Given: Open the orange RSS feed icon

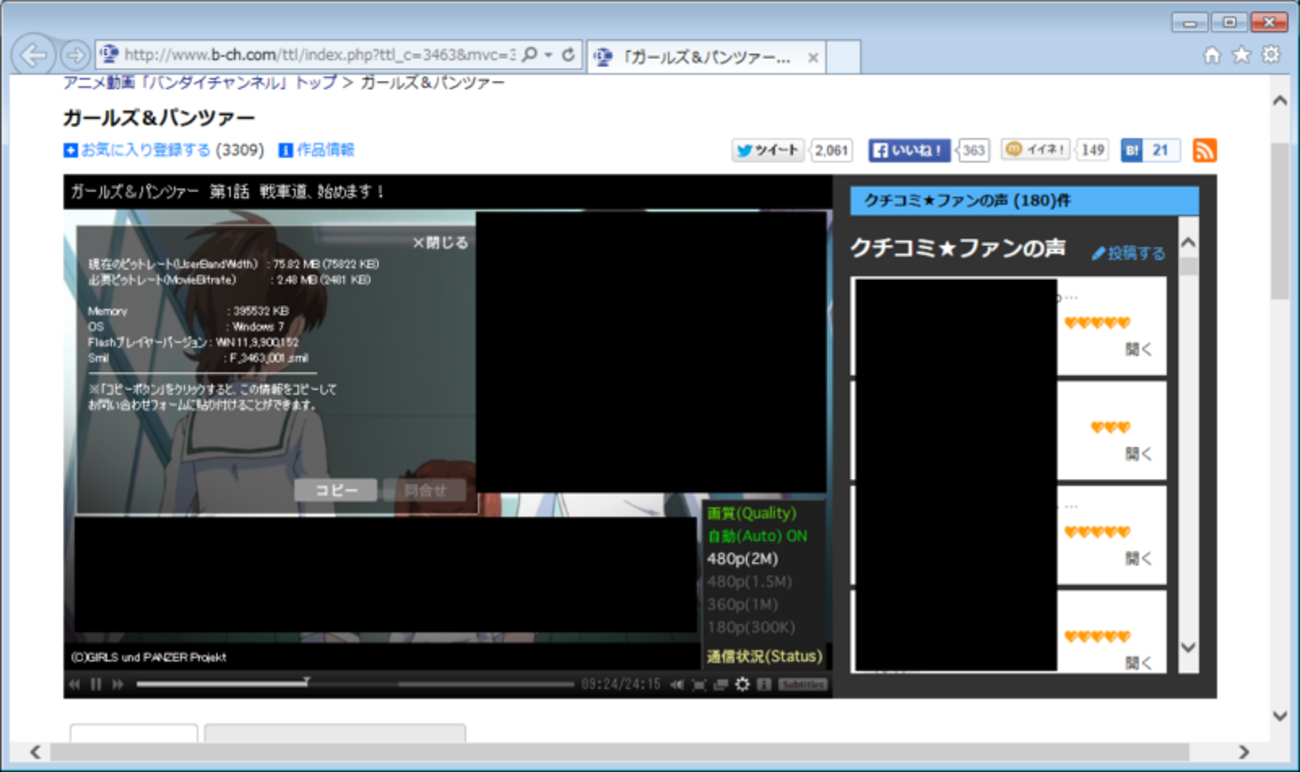Looking at the screenshot, I should [x=1205, y=150].
